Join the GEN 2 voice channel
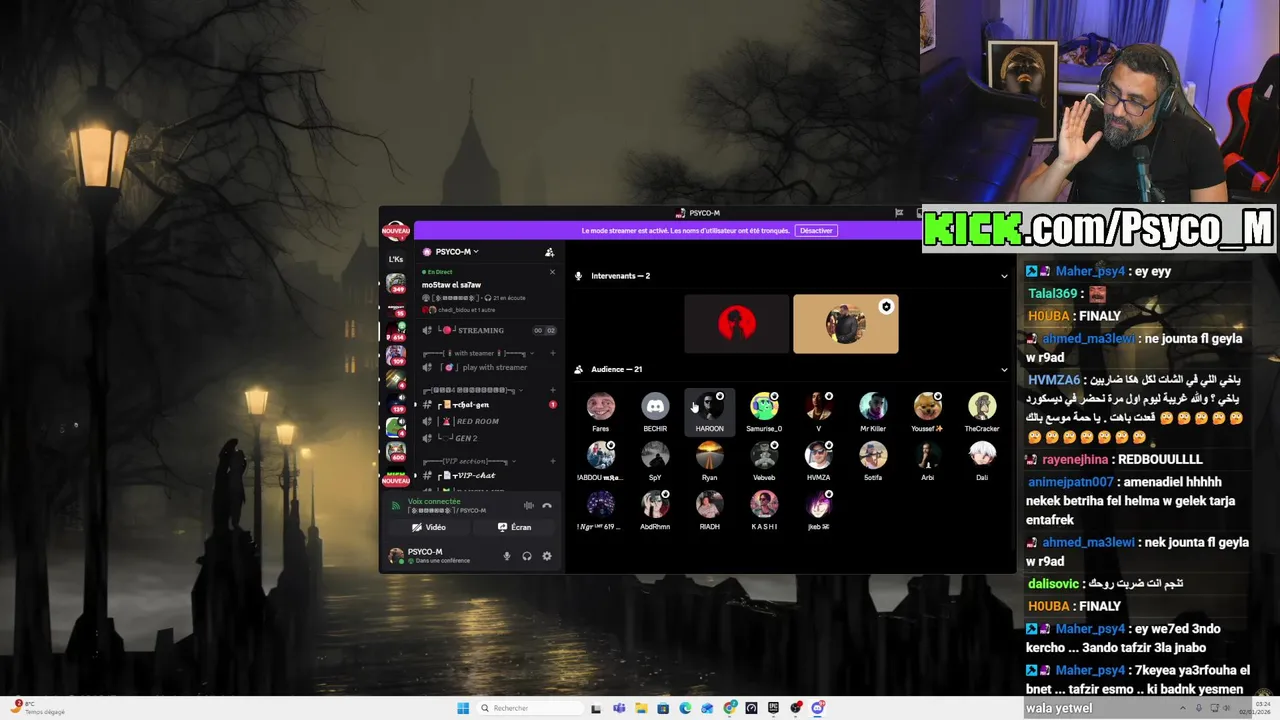Image resolution: width=1280 pixels, height=720 pixels. pos(467,438)
